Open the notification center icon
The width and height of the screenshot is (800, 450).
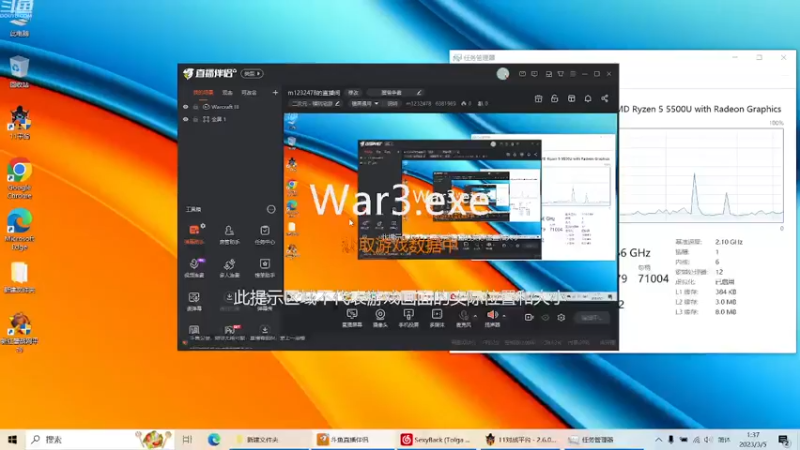[x=784, y=439]
